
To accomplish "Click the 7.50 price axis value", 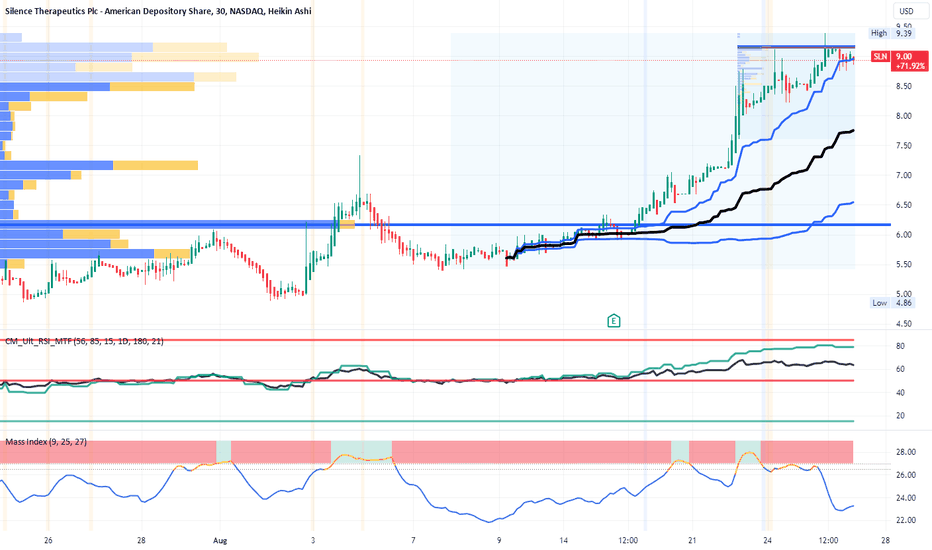I will [903, 146].
